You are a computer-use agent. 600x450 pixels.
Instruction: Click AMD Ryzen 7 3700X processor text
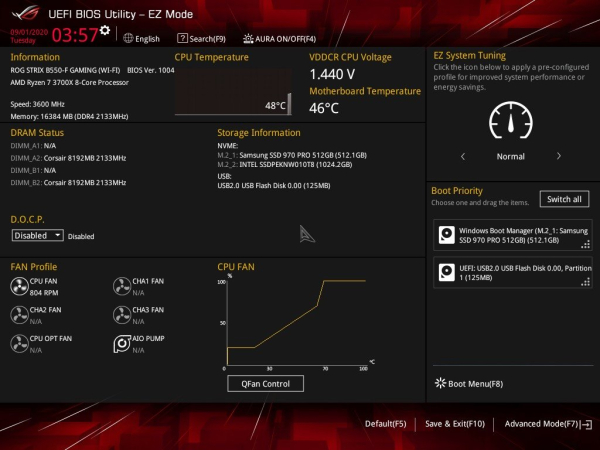(69, 82)
